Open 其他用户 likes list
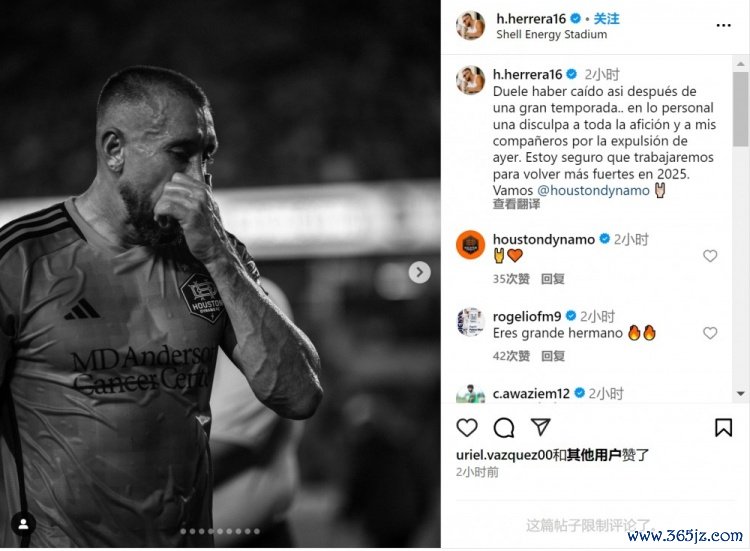 click(x=594, y=455)
